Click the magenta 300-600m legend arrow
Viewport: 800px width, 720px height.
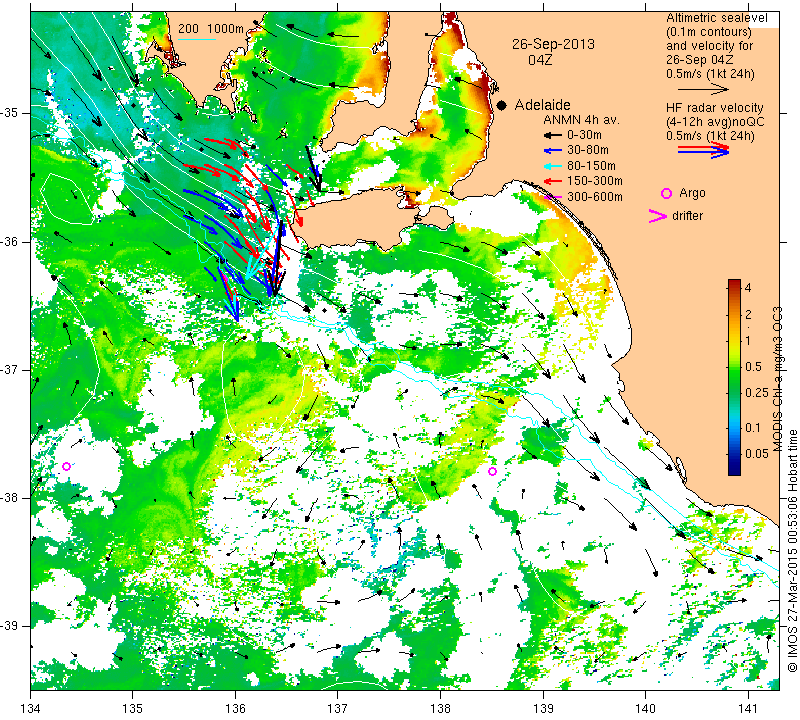(552, 197)
